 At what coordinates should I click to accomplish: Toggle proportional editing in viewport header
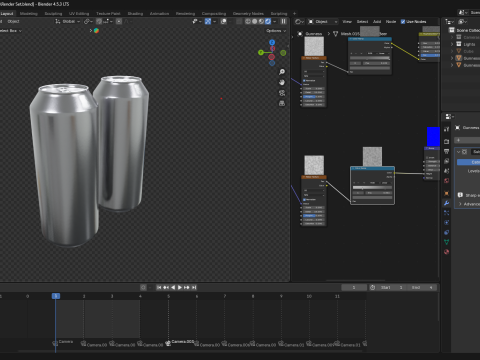pyautogui.click(x=119, y=21)
